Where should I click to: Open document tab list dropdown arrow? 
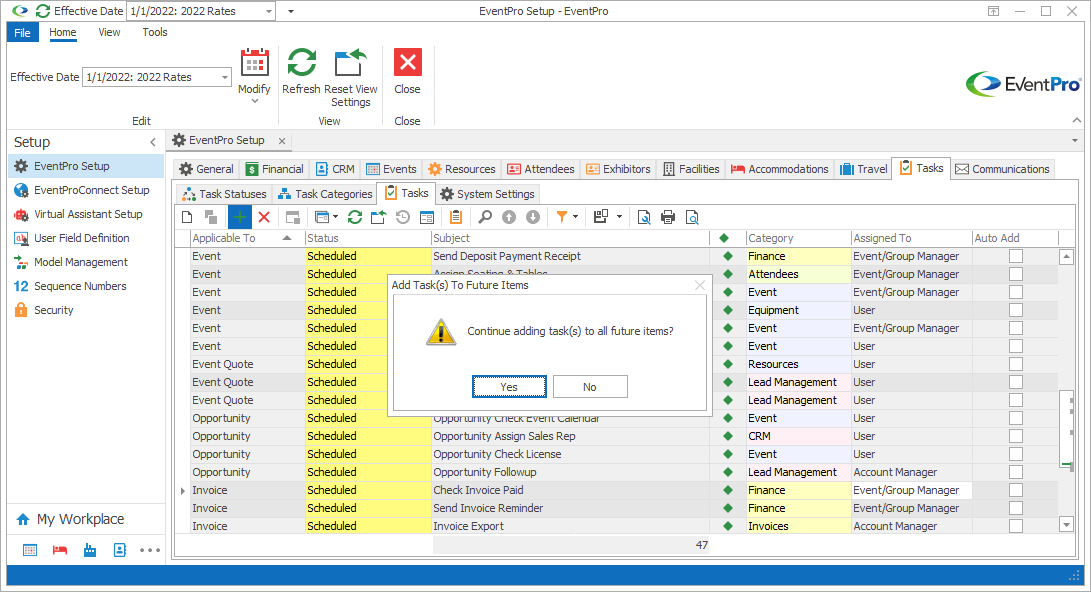click(x=1075, y=141)
